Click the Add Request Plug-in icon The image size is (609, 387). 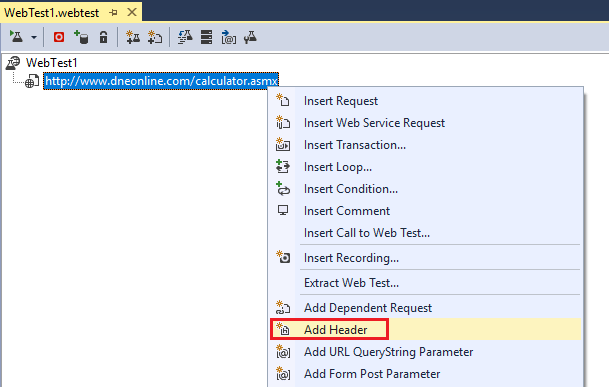point(155,37)
